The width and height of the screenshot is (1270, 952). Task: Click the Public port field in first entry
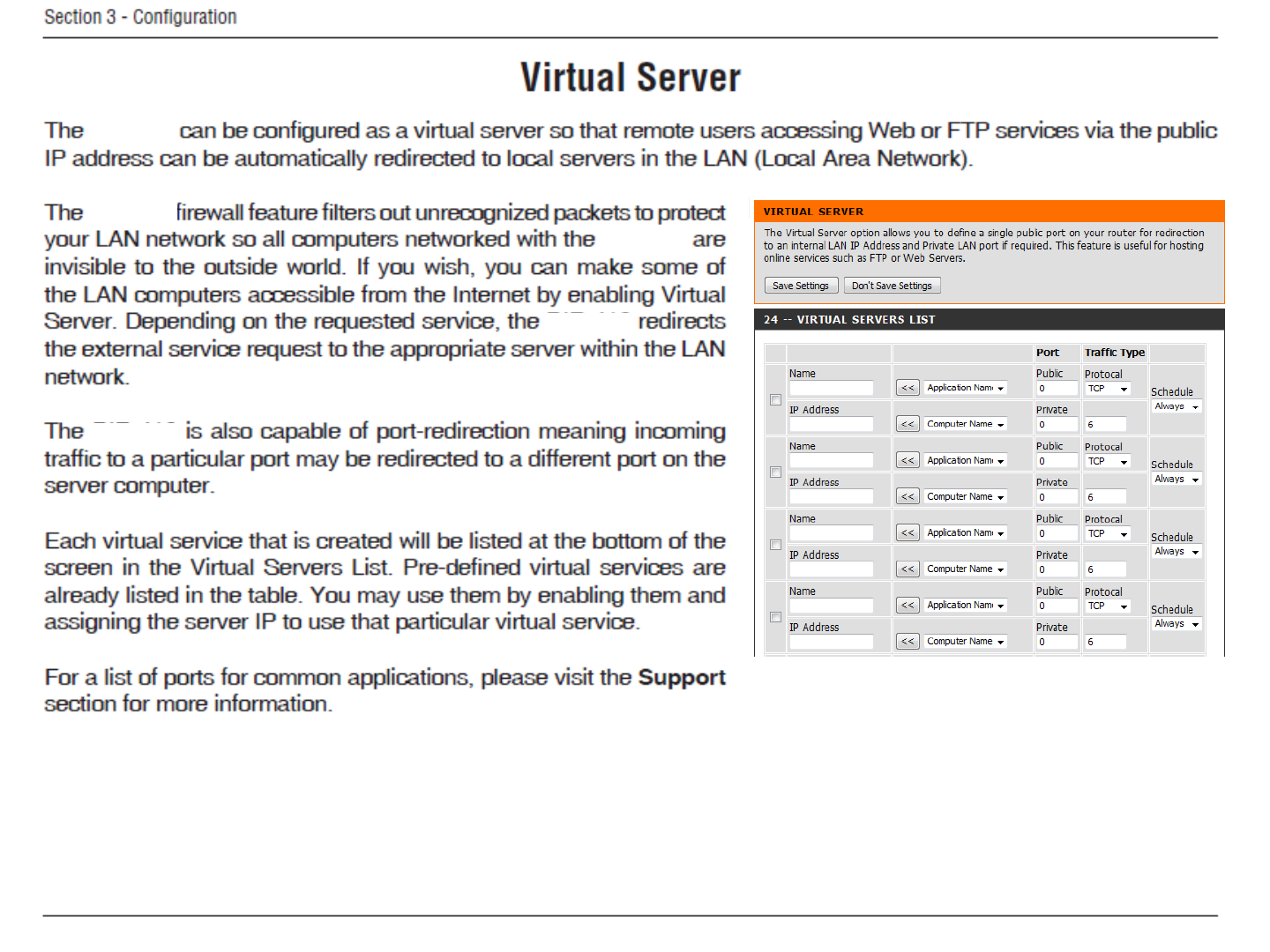coord(1057,388)
